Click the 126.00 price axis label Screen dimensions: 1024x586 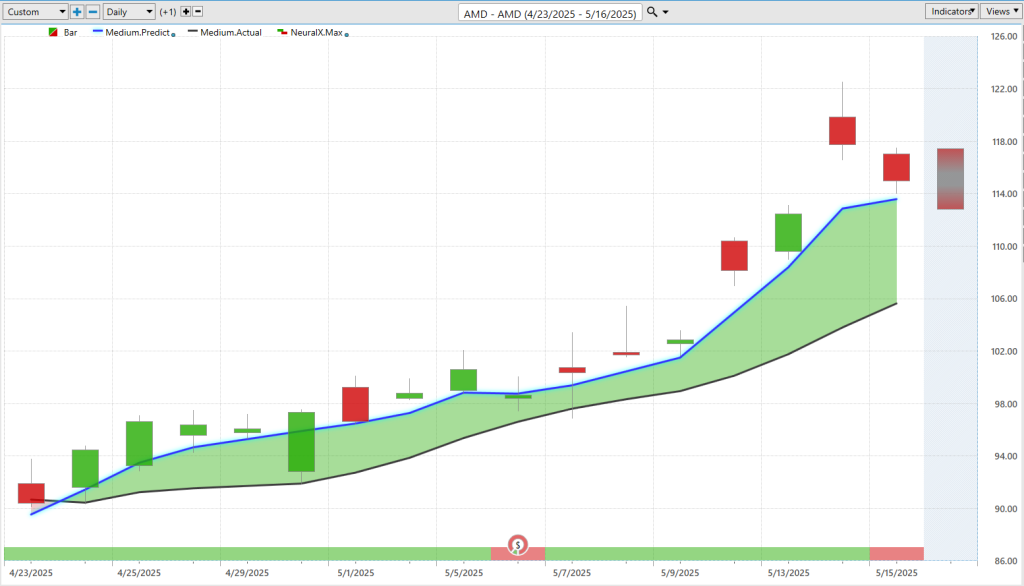[x=1004, y=37]
